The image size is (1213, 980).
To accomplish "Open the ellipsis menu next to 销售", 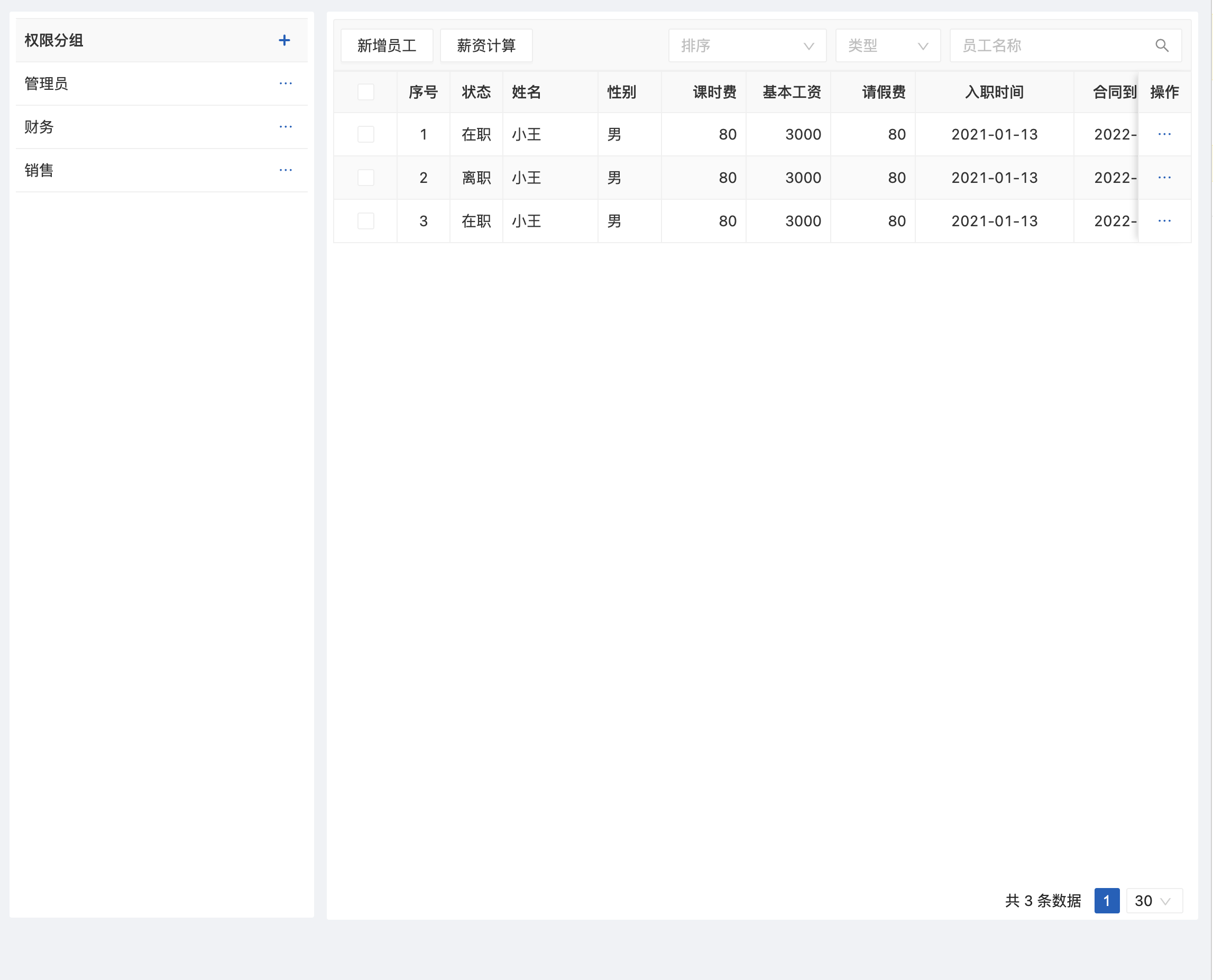I will (286, 170).
